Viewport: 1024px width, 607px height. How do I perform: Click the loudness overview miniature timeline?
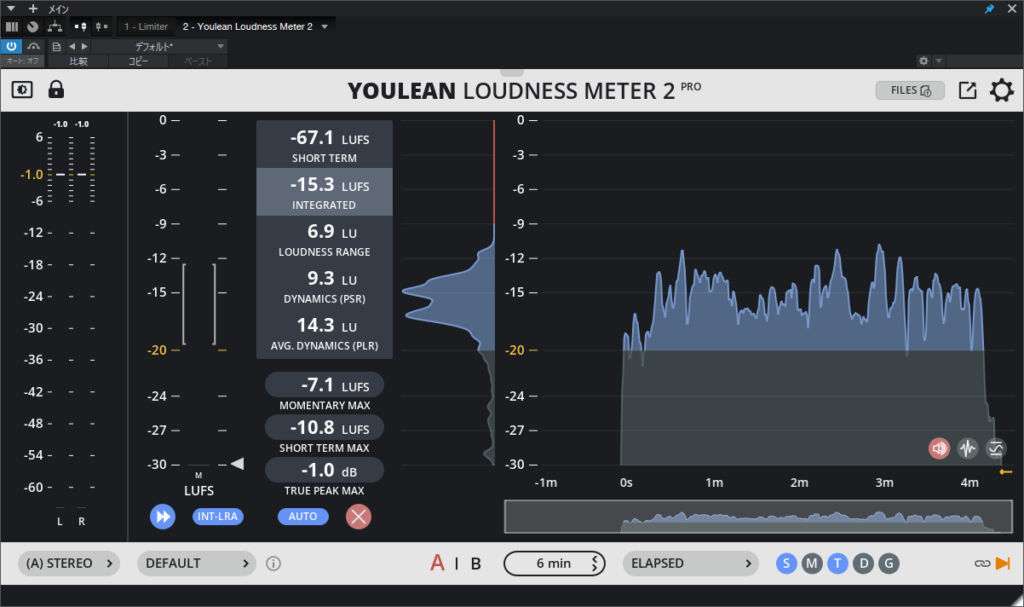point(758,516)
